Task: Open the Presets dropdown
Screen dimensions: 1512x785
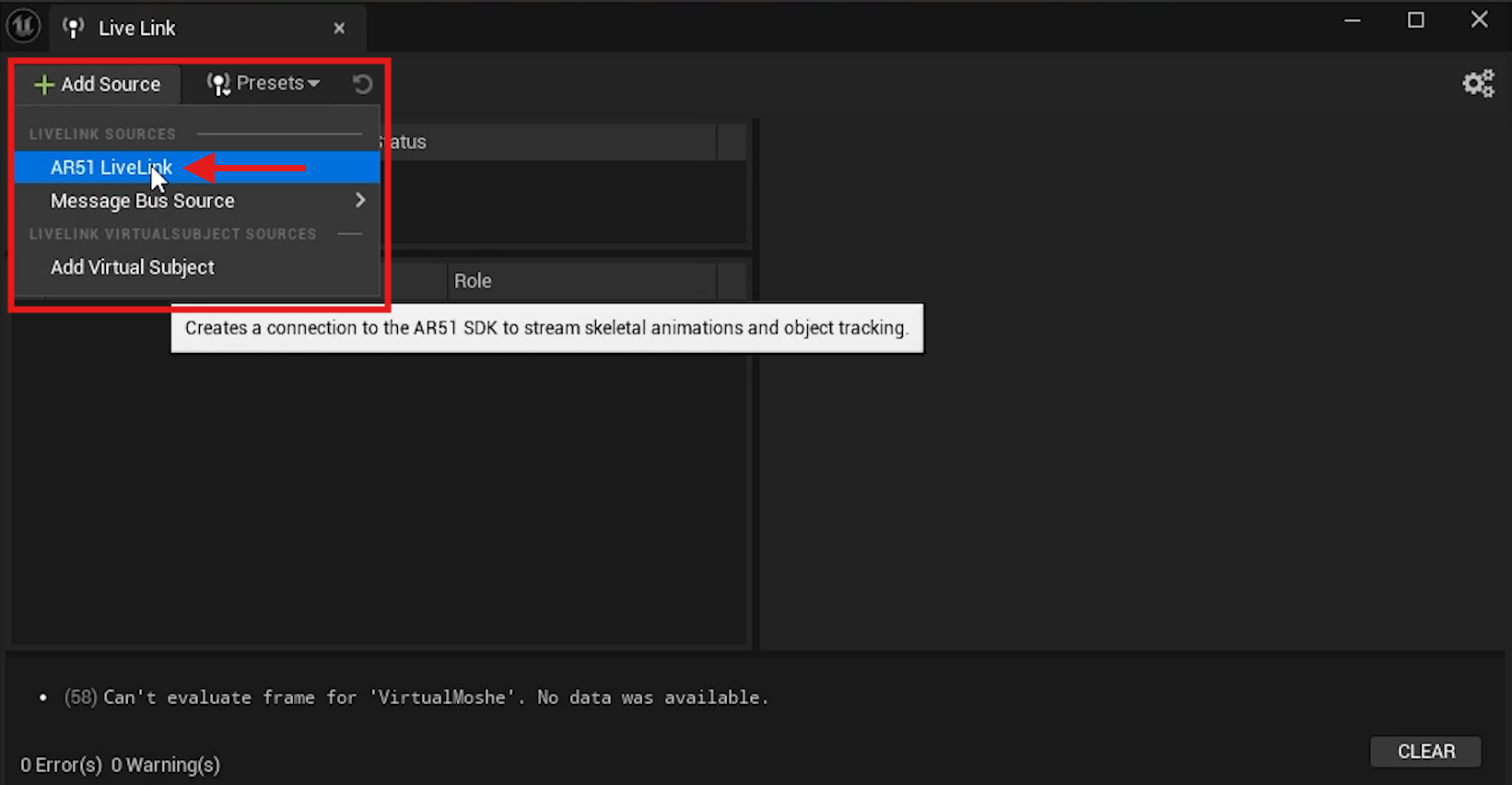Action: 264,84
